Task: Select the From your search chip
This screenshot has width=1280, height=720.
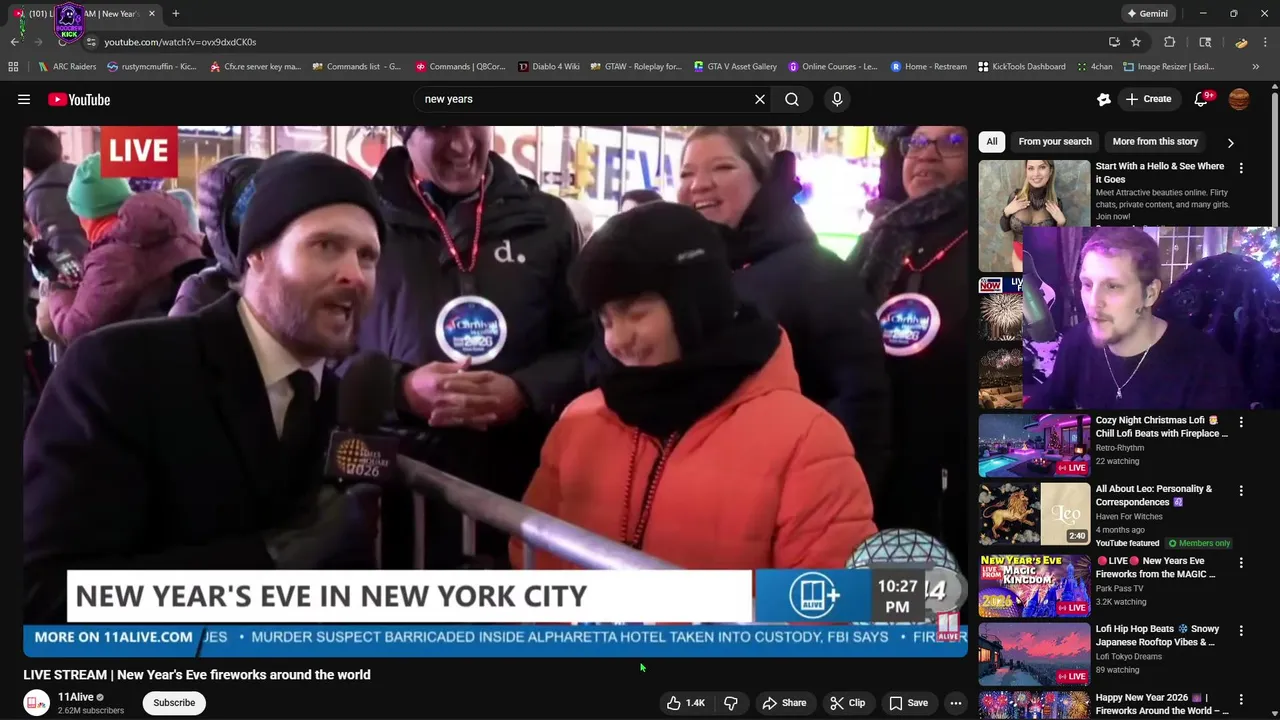Action: 1055,142
